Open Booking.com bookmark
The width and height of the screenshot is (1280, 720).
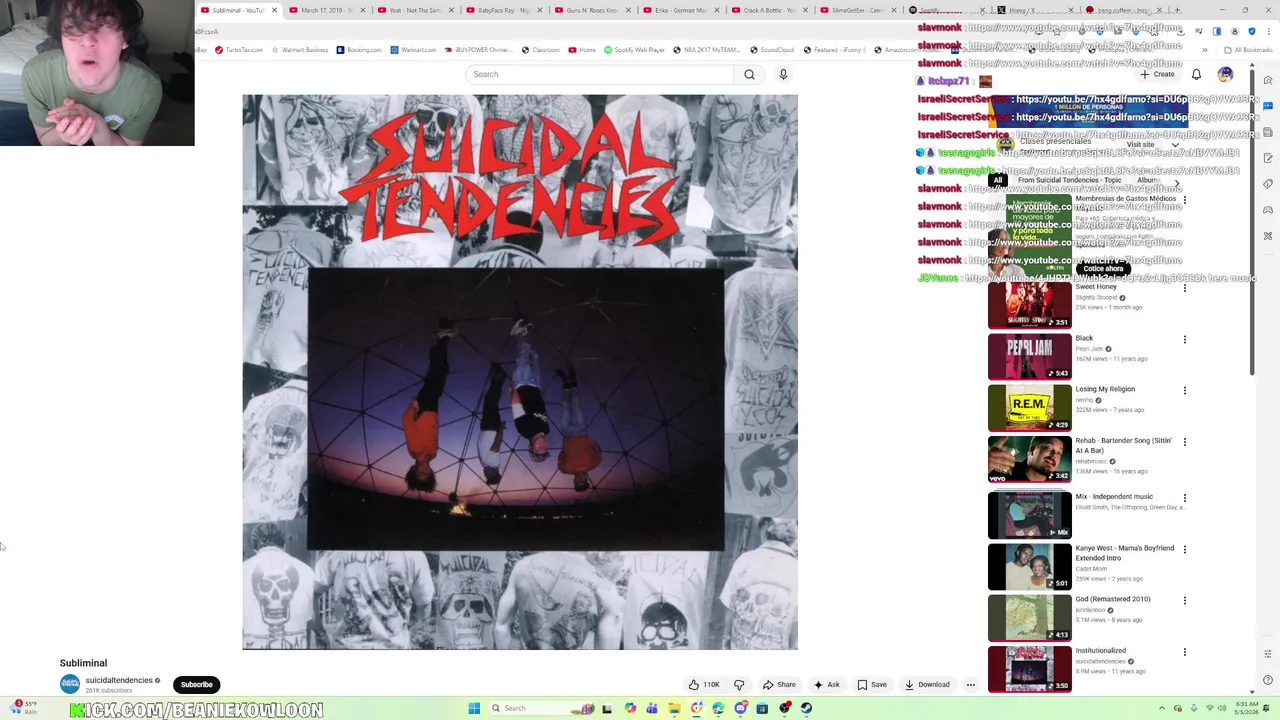pos(360,50)
